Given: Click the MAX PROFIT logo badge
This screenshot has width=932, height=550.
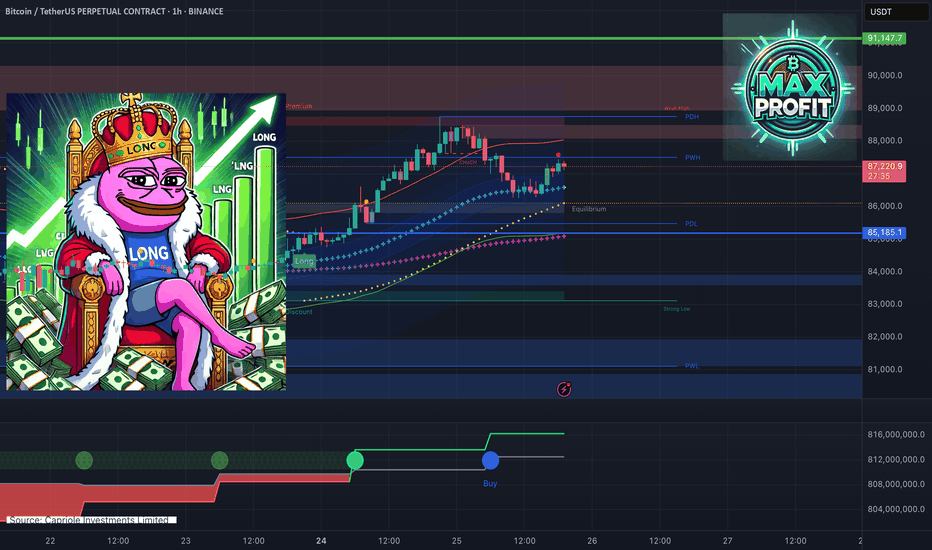Looking at the screenshot, I should [792, 87].
